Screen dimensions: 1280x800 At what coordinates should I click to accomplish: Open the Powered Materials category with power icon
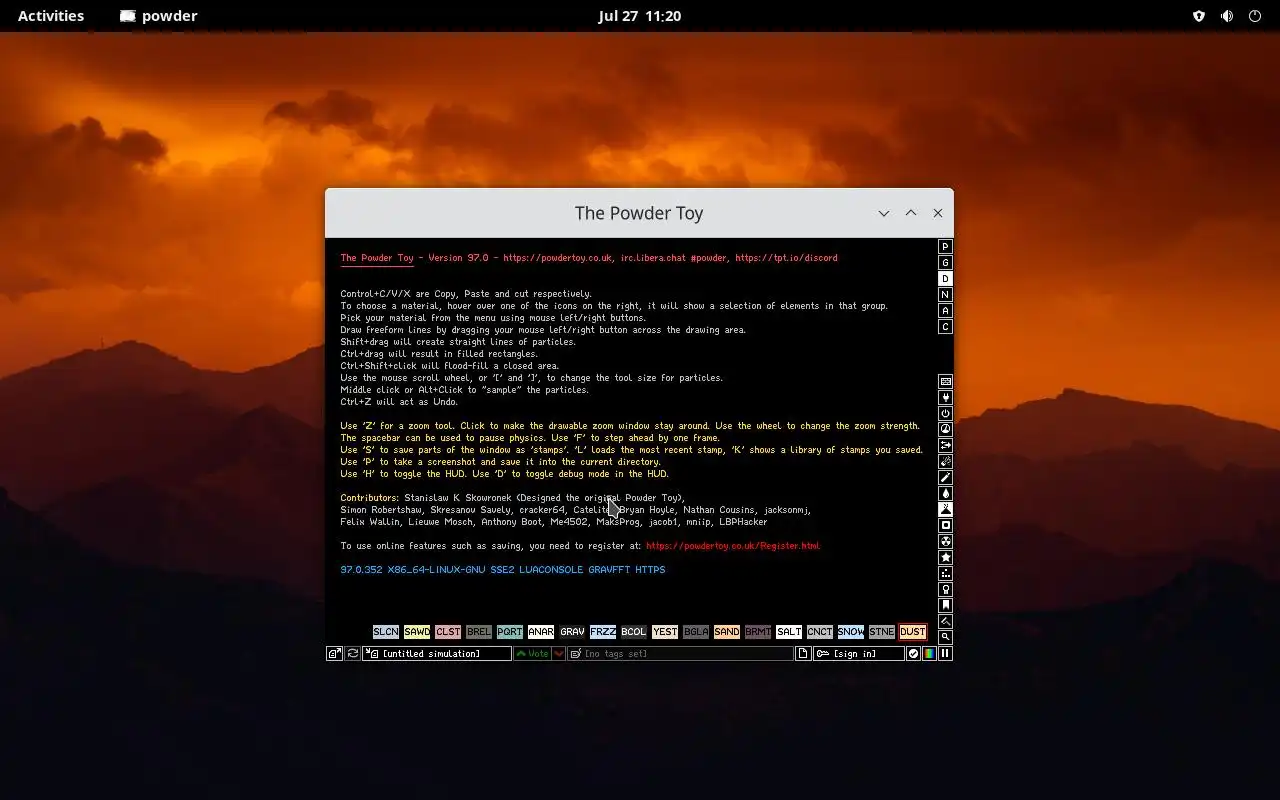(945, 413)
